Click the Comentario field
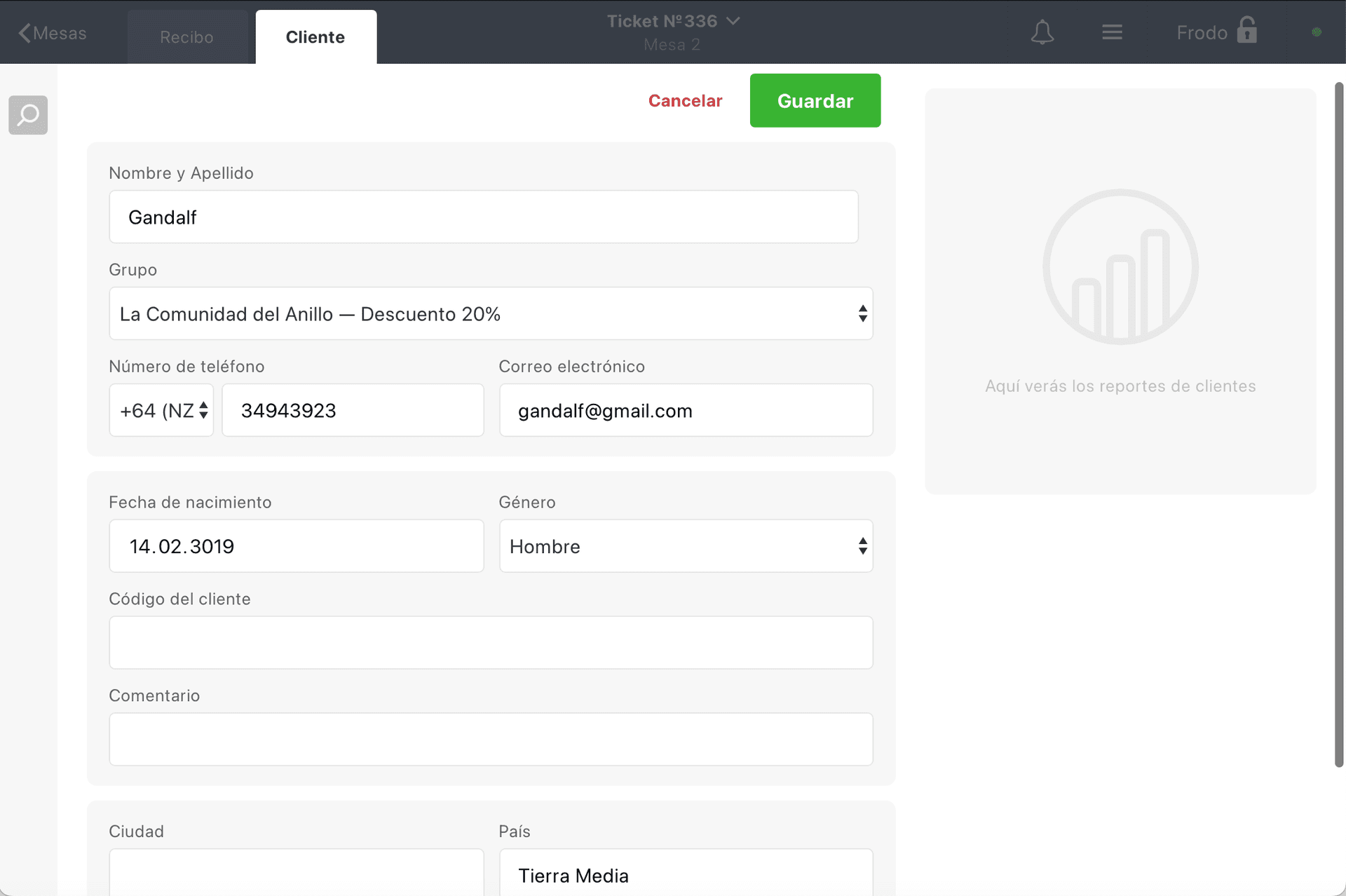The width and height of the screenshot is (1346, 896). 491,740
